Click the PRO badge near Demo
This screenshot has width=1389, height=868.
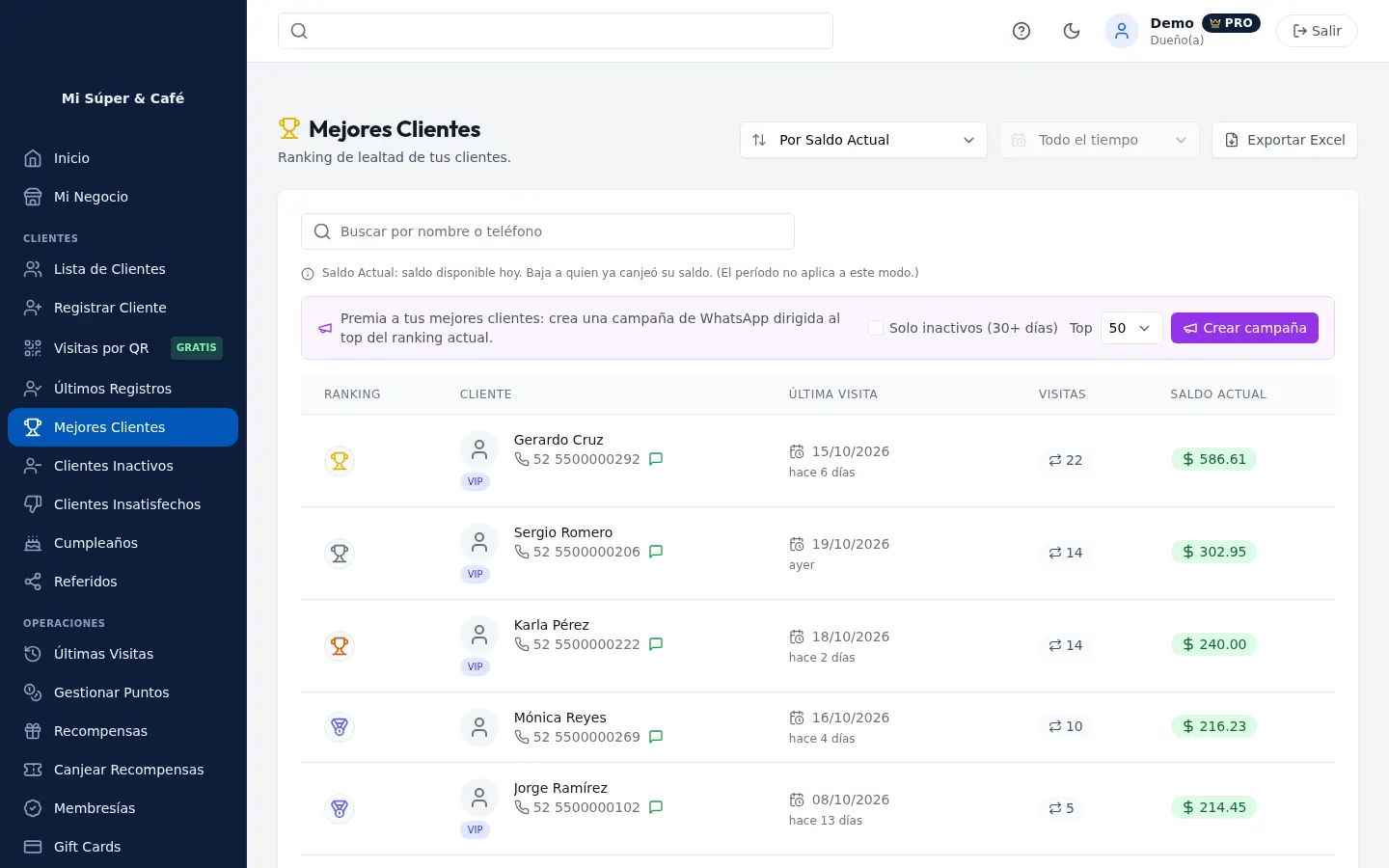1231,23
